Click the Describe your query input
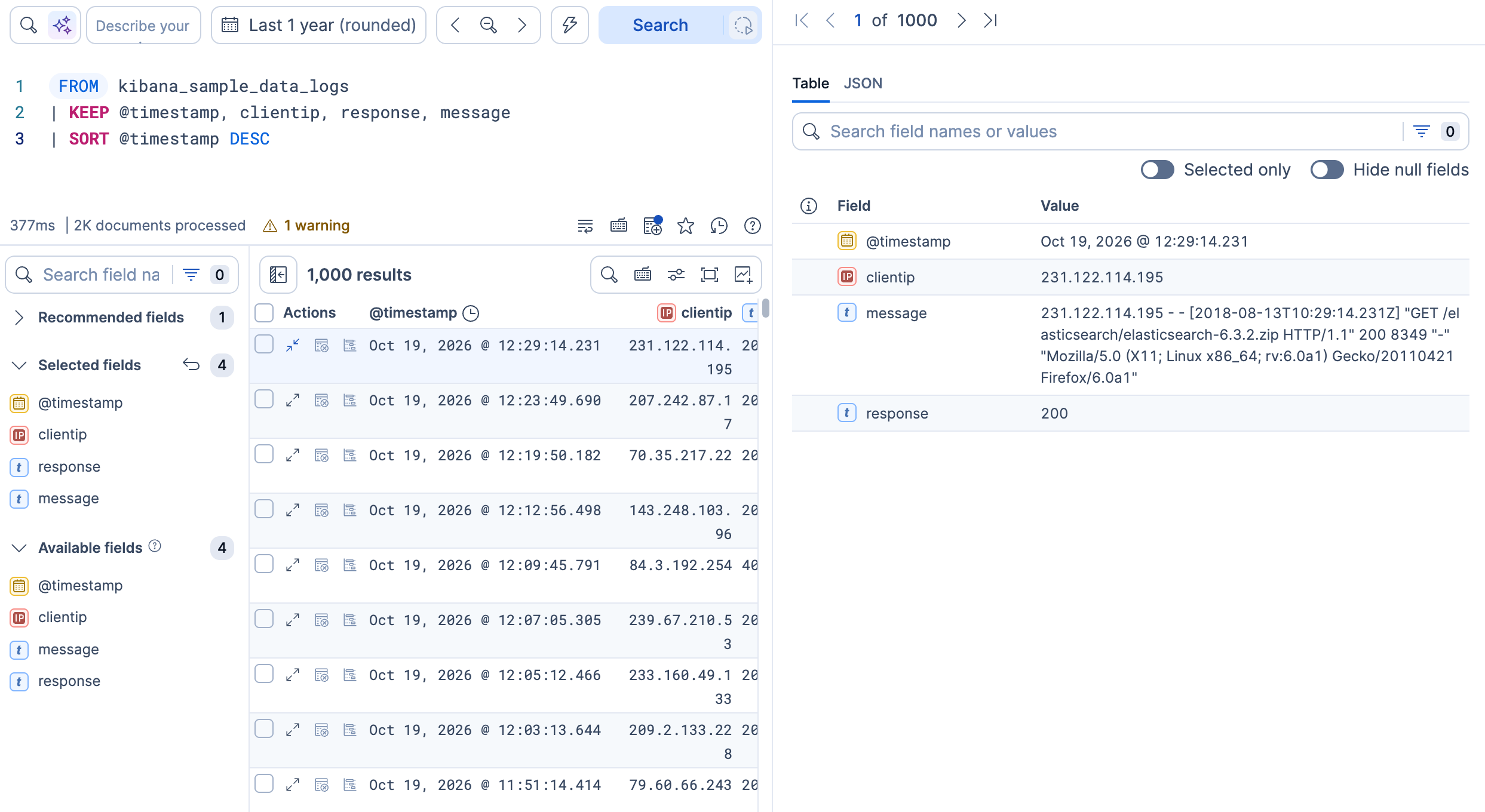The width and height of the screenshot is (1485, 812). [143, 25]
